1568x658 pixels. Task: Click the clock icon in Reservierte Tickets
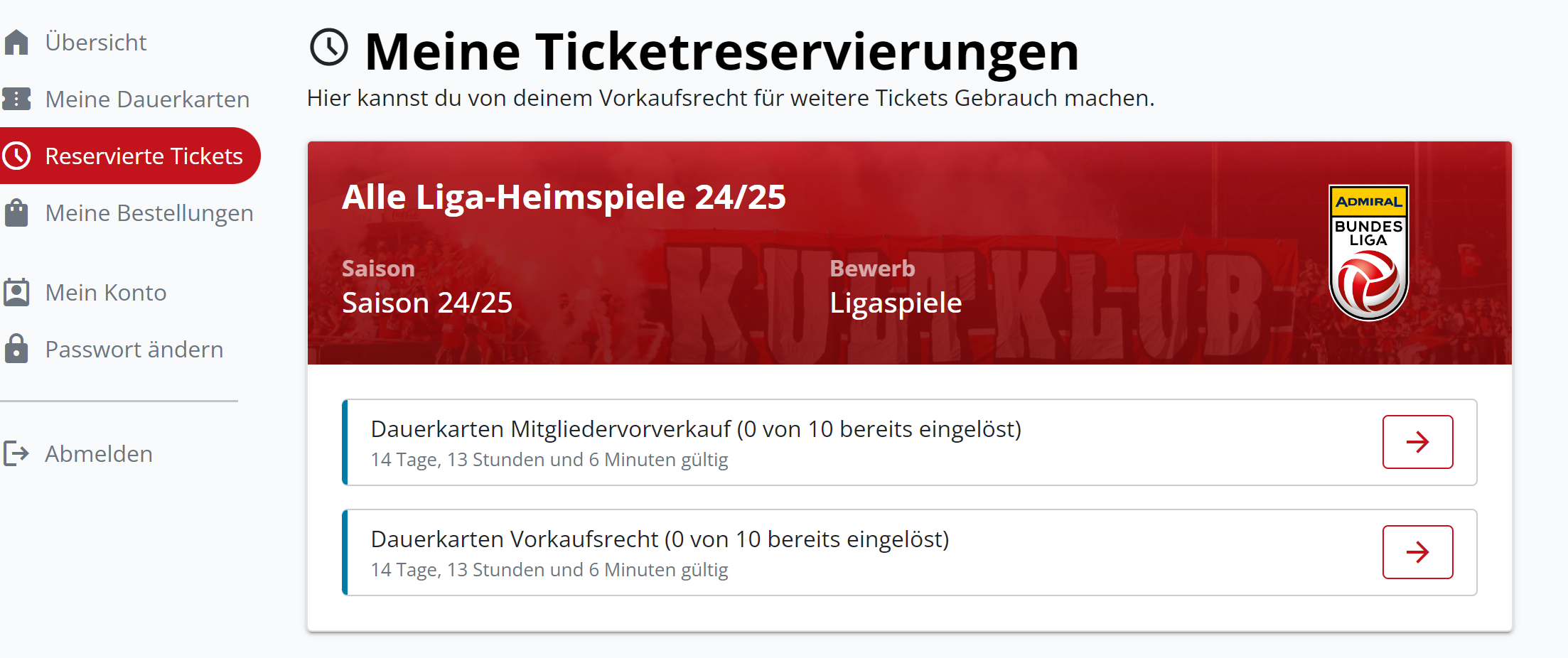[16, 156]
